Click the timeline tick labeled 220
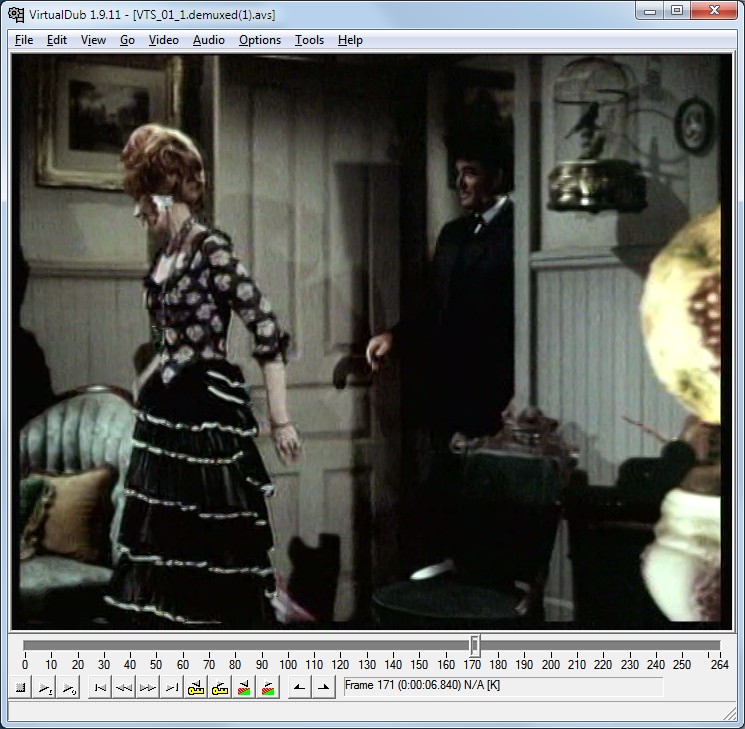This screenshot has height=729, width=745. (602, 664)
